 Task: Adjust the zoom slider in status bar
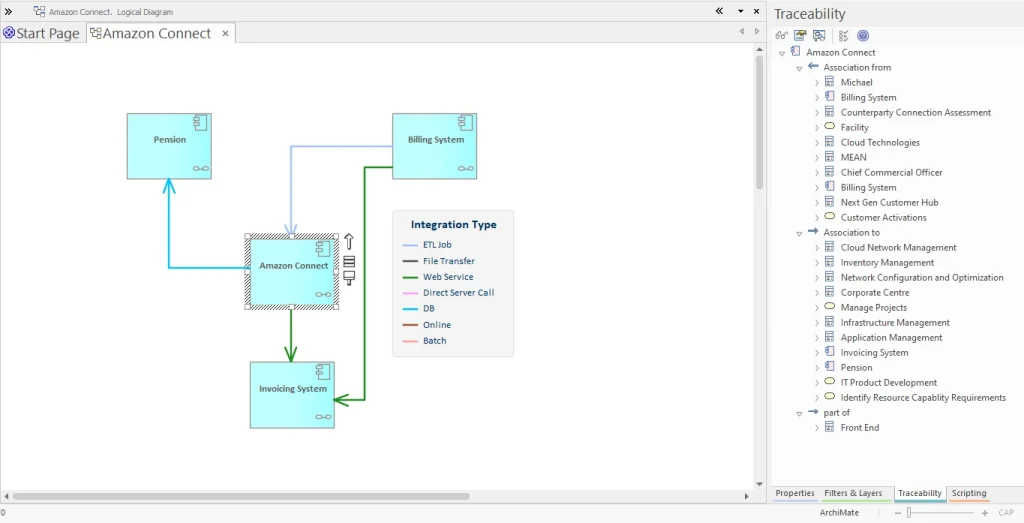[x=908, y=513]
